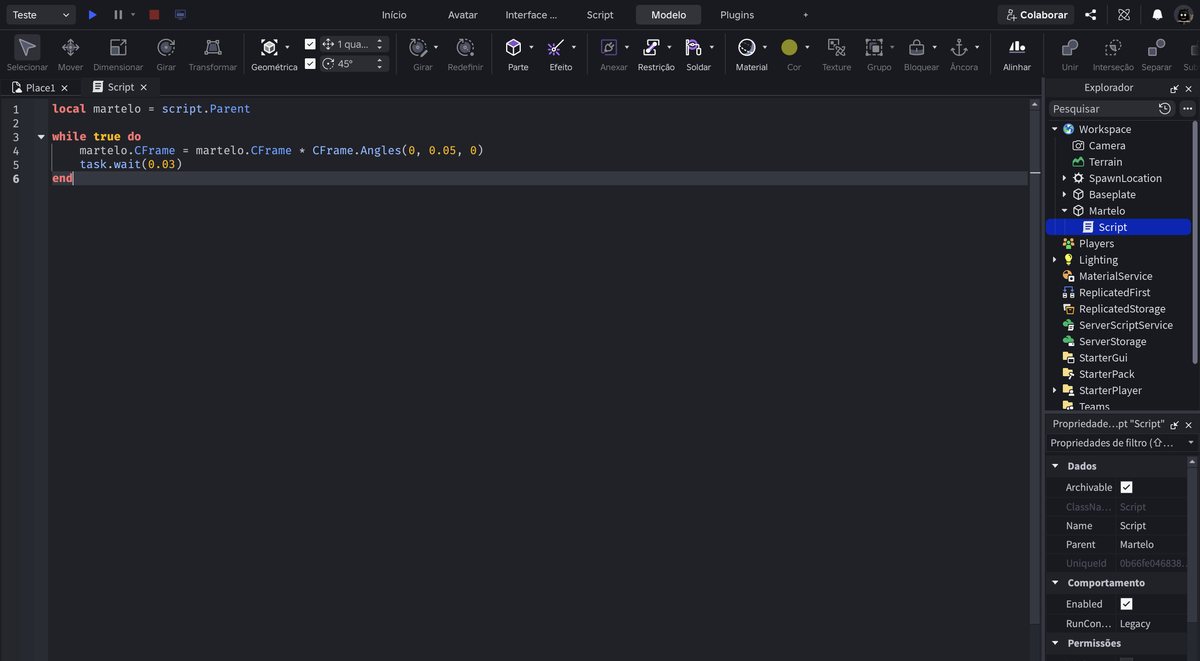Viewport: 1200px width, 661px height.
Task: Click the Redefinir pivot icon
Action: coord(465,47)
